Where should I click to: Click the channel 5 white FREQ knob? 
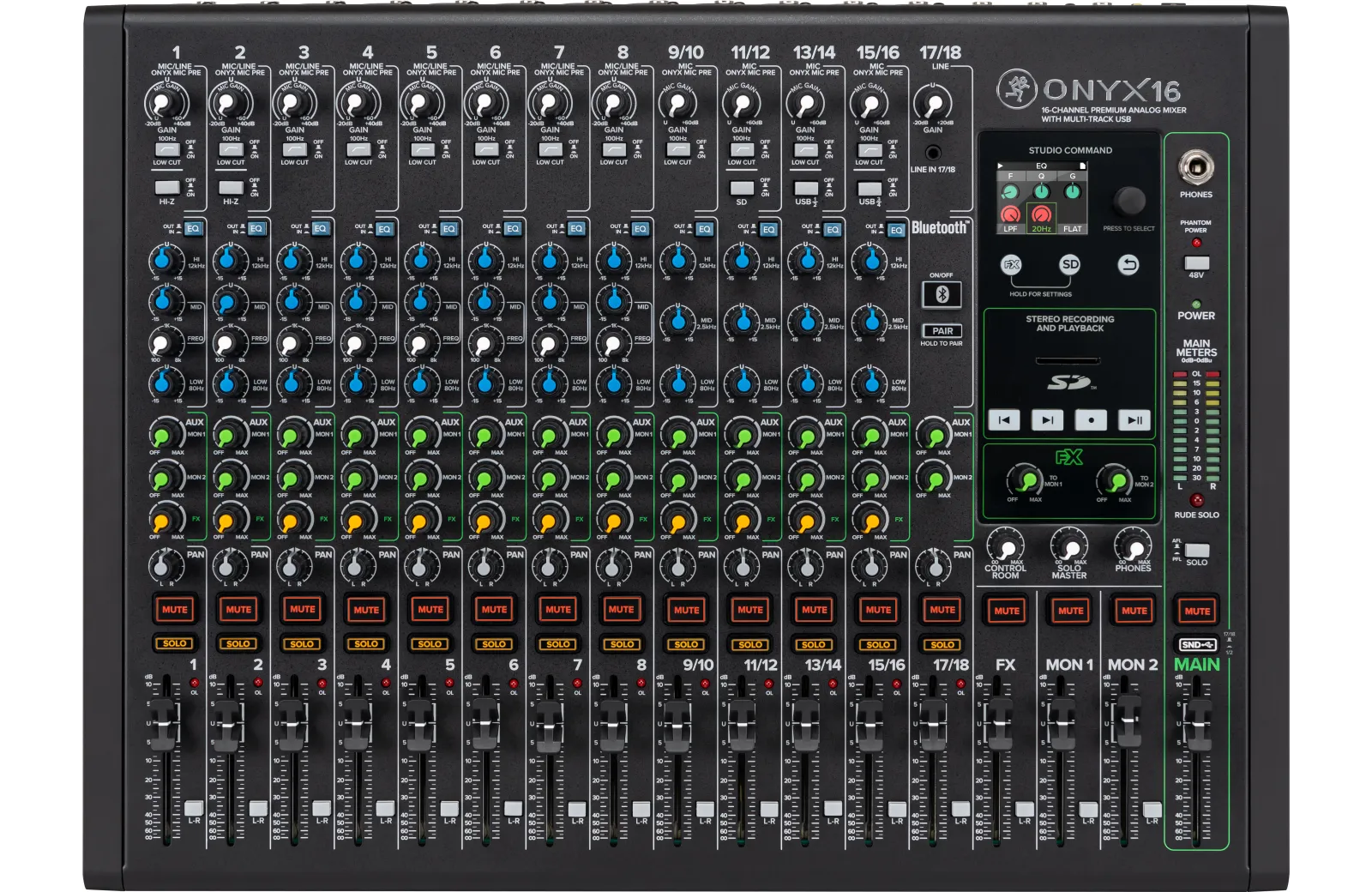[x=421, y=344]
